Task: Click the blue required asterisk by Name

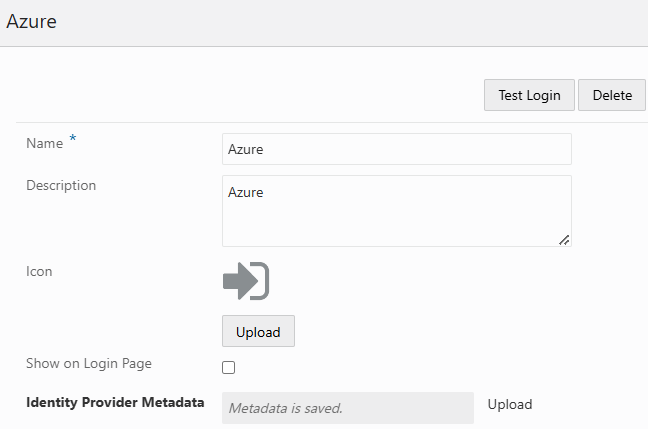Action: pos(72,140)
